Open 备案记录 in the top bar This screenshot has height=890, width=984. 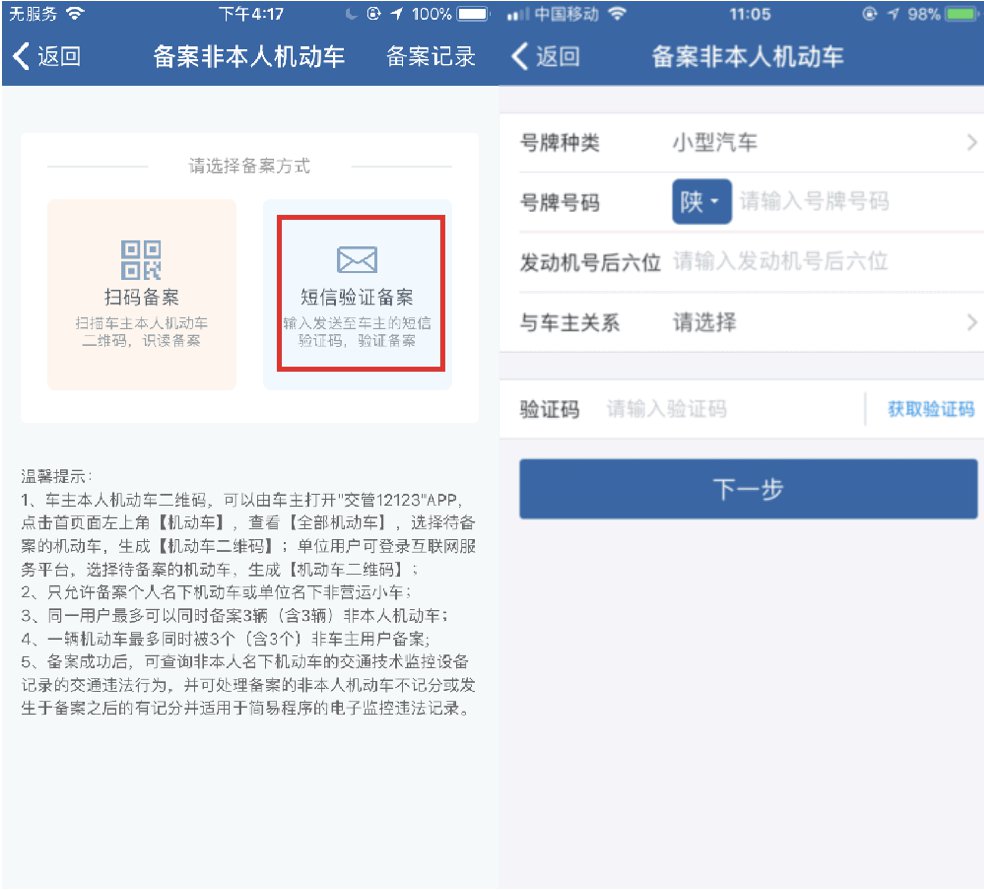pyautogui.click(x=431, y=57)
